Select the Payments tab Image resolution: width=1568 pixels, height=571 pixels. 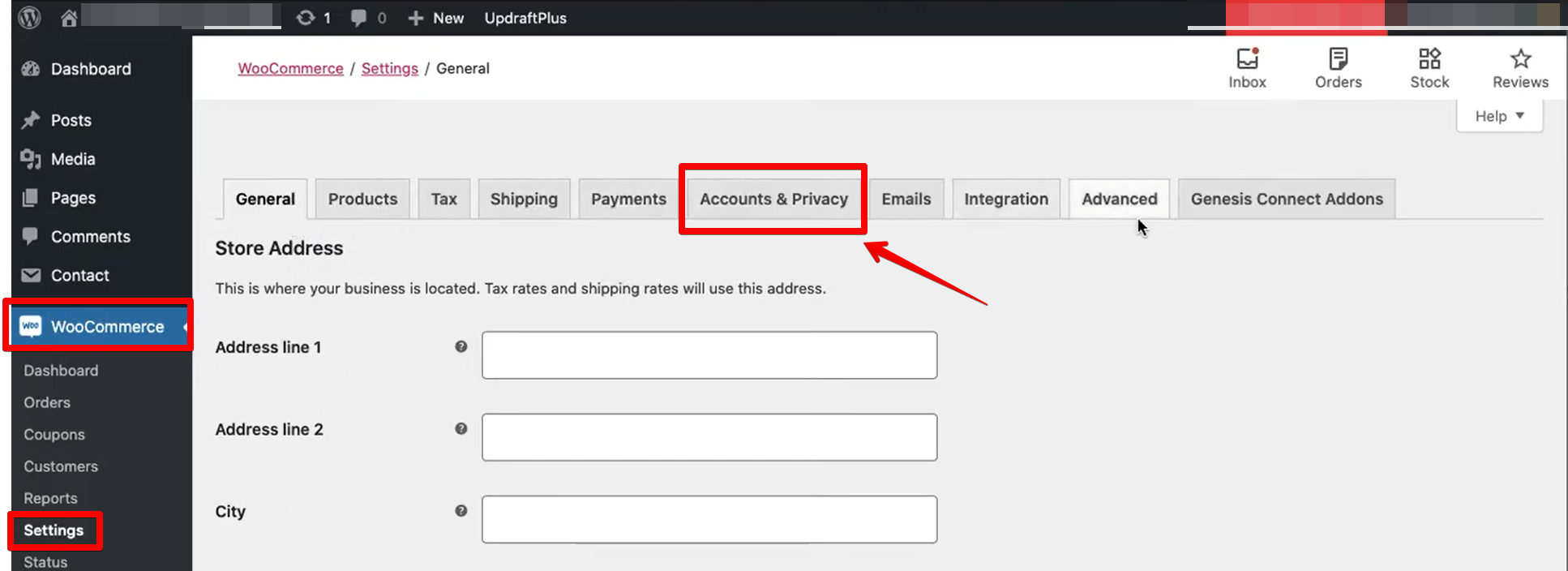point(628,200)
